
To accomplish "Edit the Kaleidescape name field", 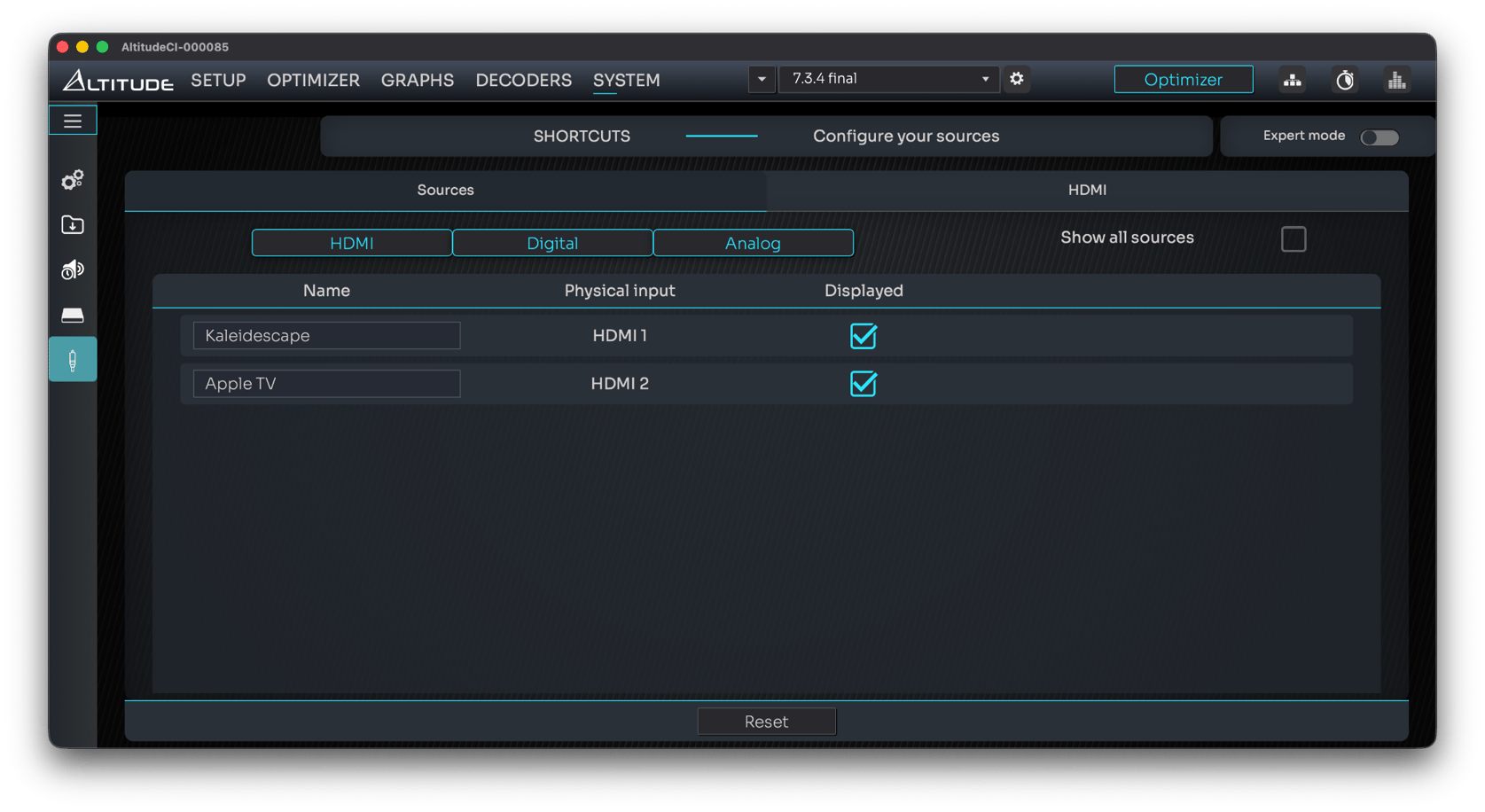I will 326,336.
